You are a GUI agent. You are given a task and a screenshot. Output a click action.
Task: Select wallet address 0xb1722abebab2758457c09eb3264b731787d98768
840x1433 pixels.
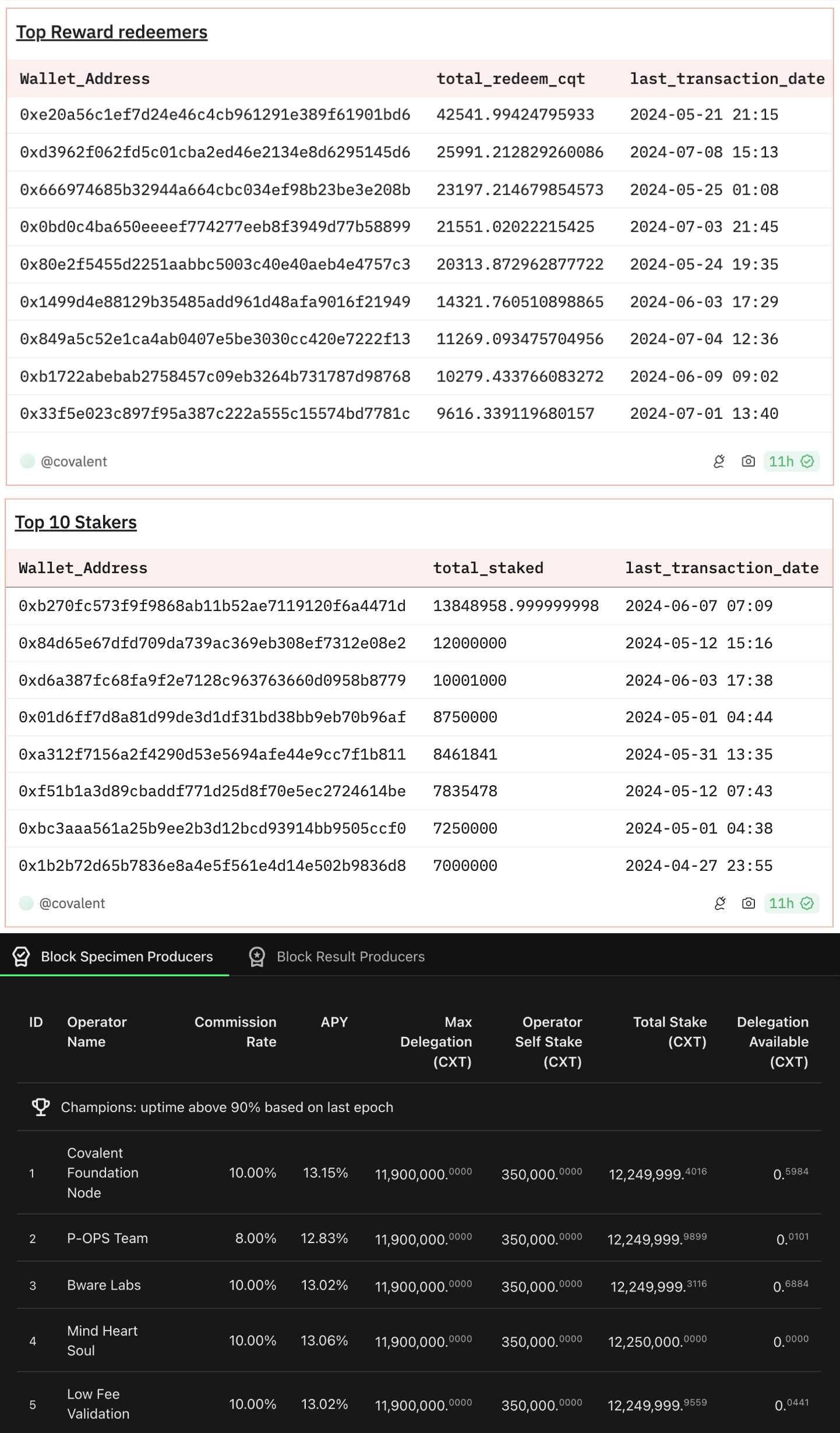click(215, 376)
